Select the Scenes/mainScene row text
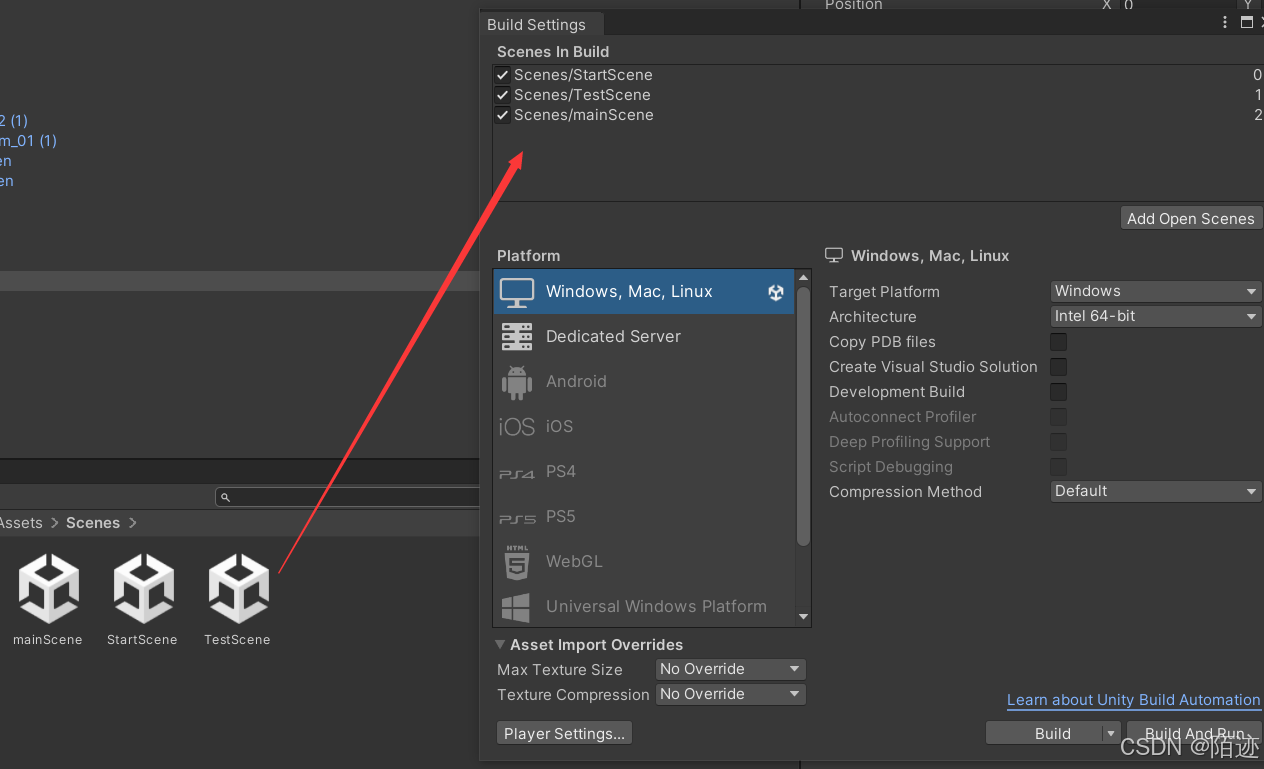 584,115
